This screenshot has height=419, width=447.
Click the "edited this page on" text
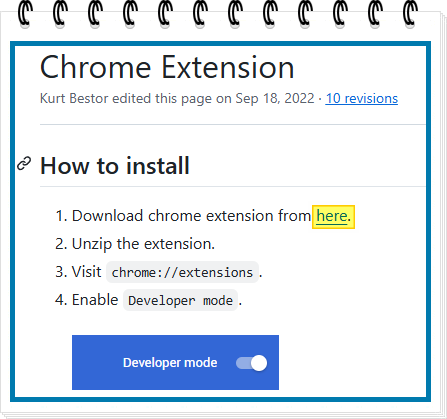[x=172, y=99]
